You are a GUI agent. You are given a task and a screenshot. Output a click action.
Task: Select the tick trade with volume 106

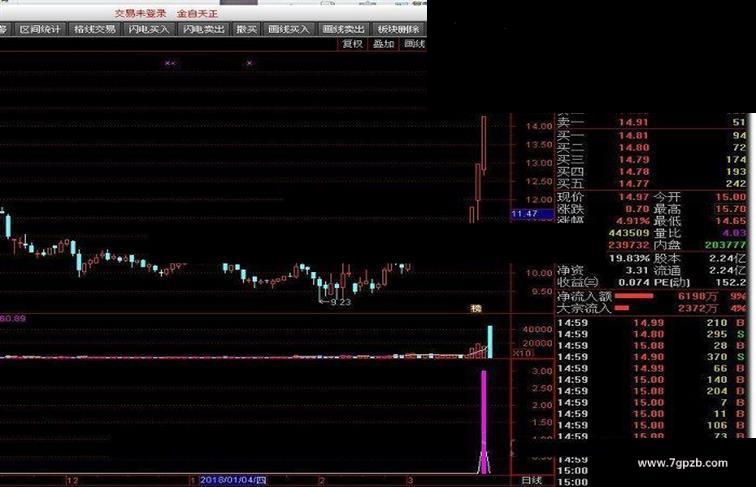click(651, 425)
